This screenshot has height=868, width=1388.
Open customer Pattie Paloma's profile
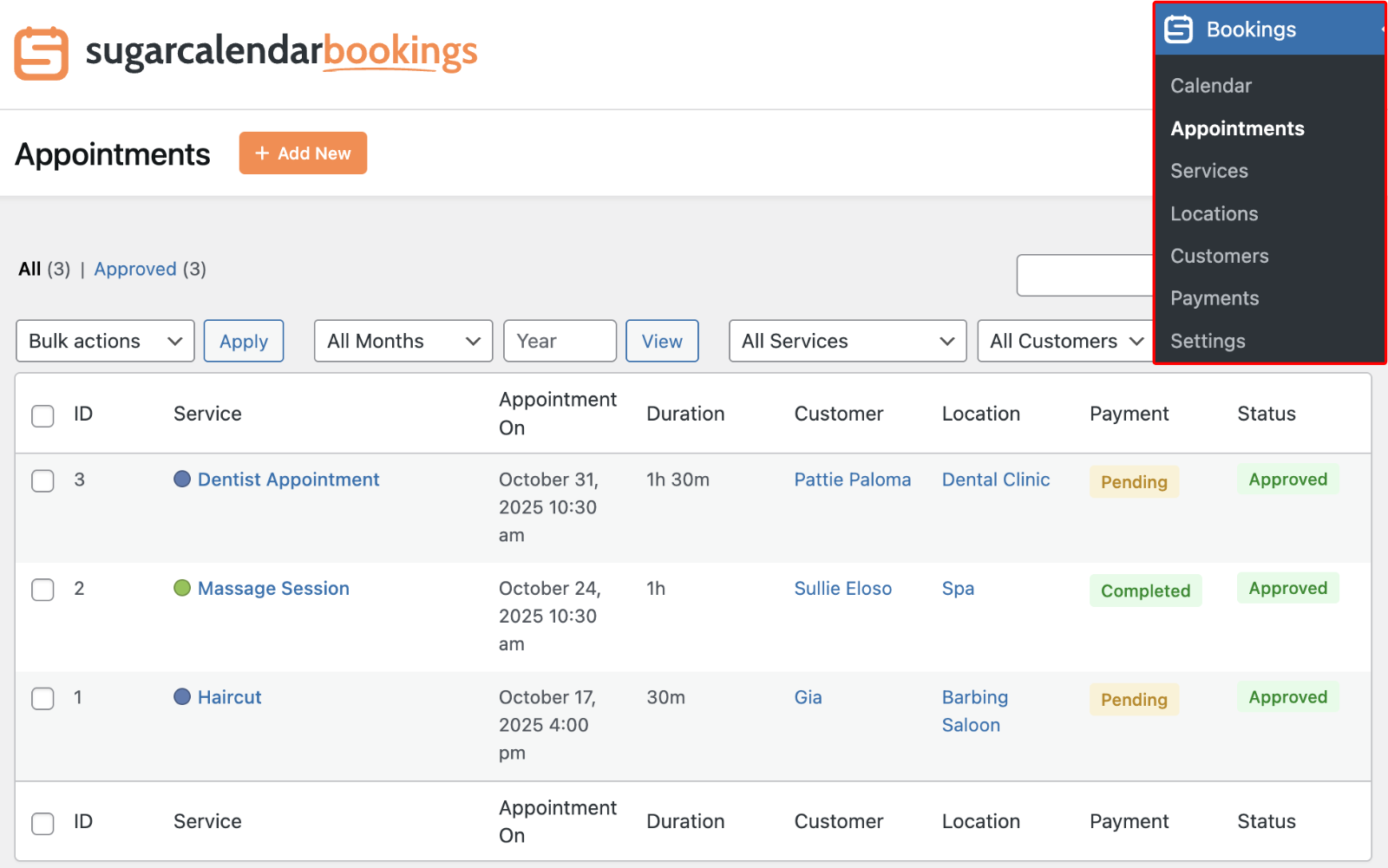tap(852, 479)
